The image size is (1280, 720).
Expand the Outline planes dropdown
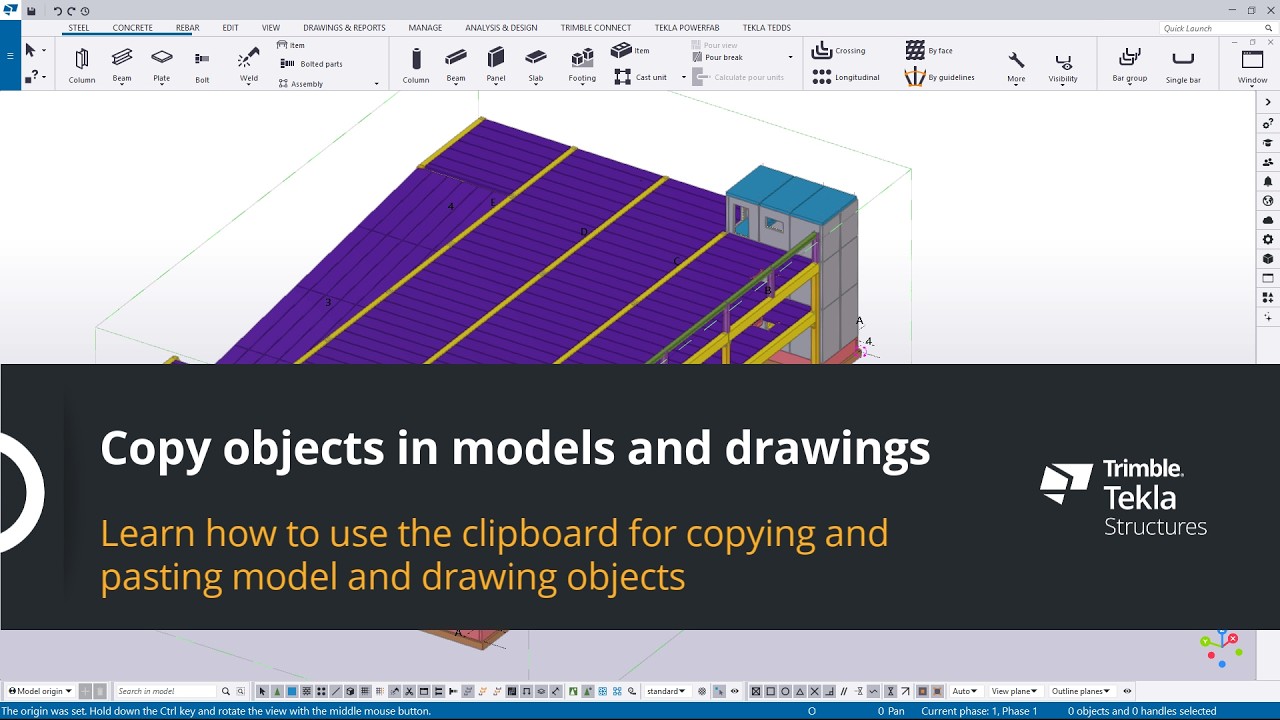[x=1081, y=691]
